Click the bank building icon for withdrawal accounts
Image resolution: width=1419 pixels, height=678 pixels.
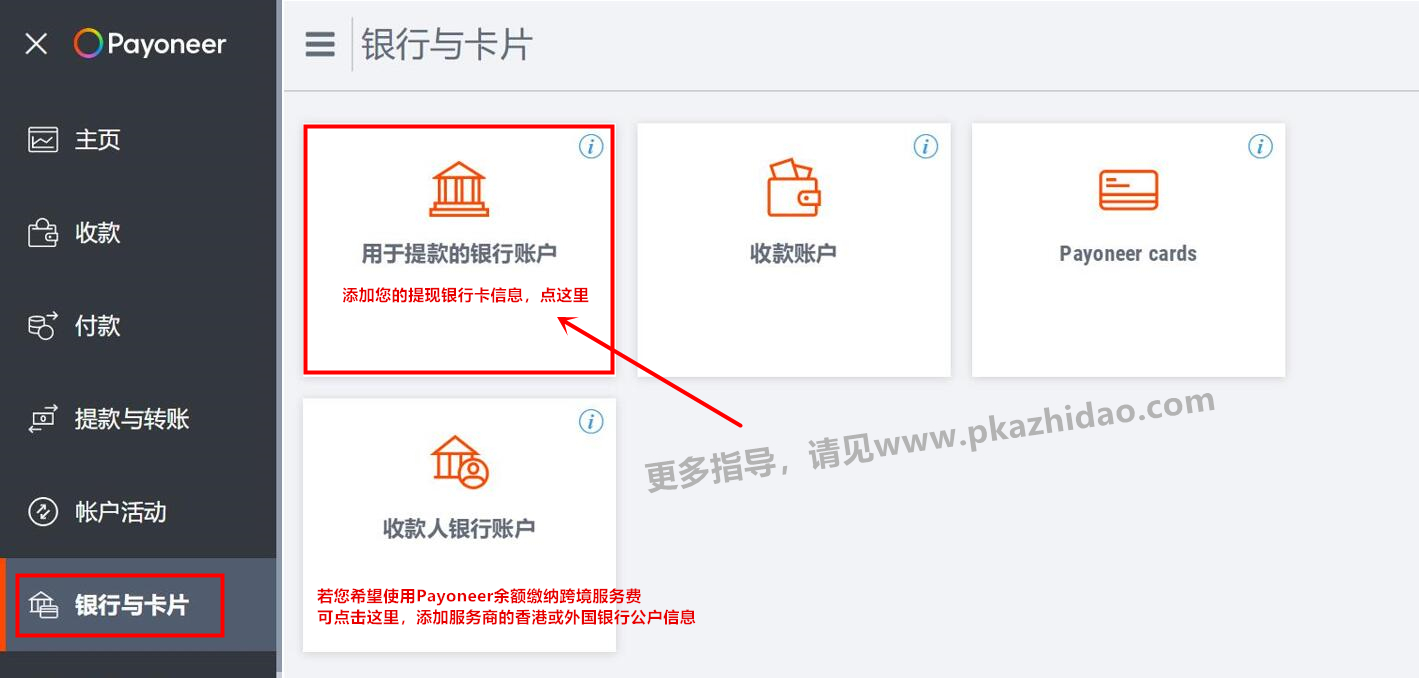click(459, 189)
